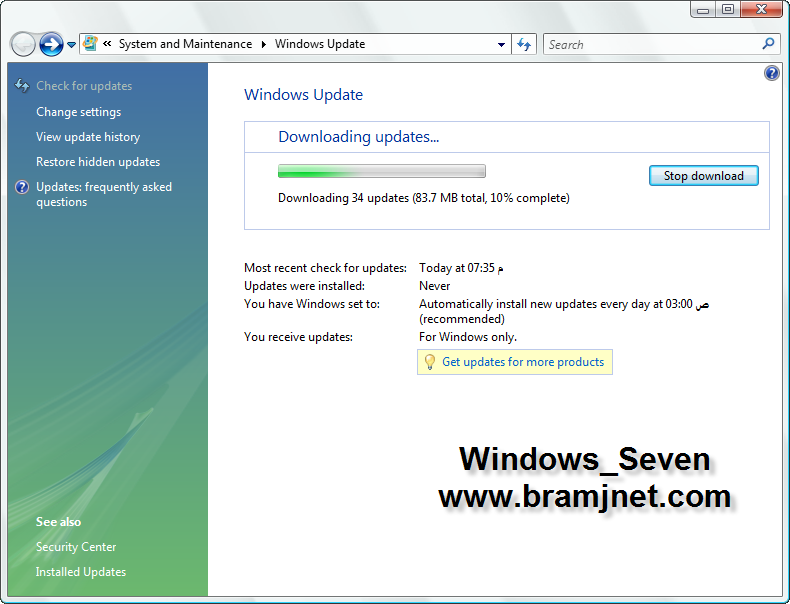Click the Stop download button
This screenshot has height=604, width=790.
[x=703, y=176]
